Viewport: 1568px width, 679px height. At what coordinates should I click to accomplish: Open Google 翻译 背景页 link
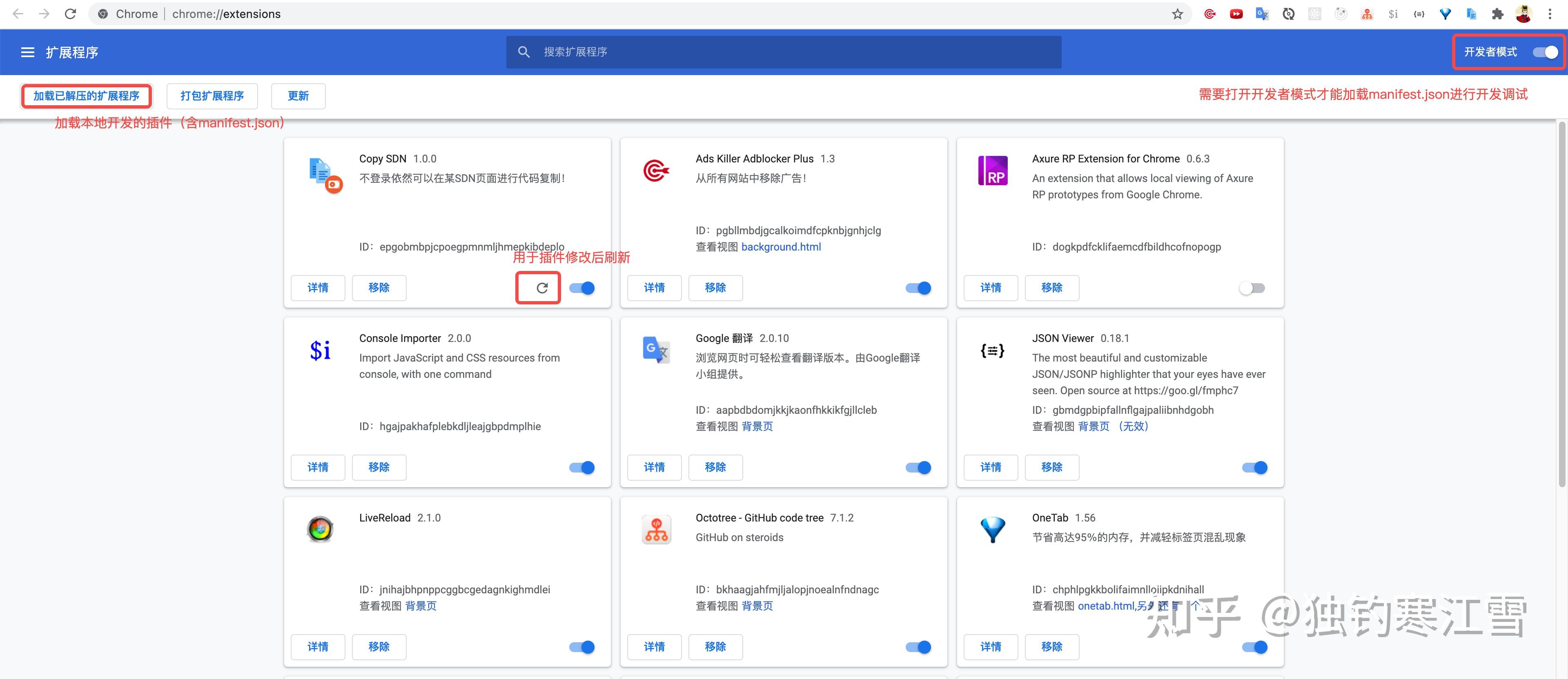(x=757, y=426)
